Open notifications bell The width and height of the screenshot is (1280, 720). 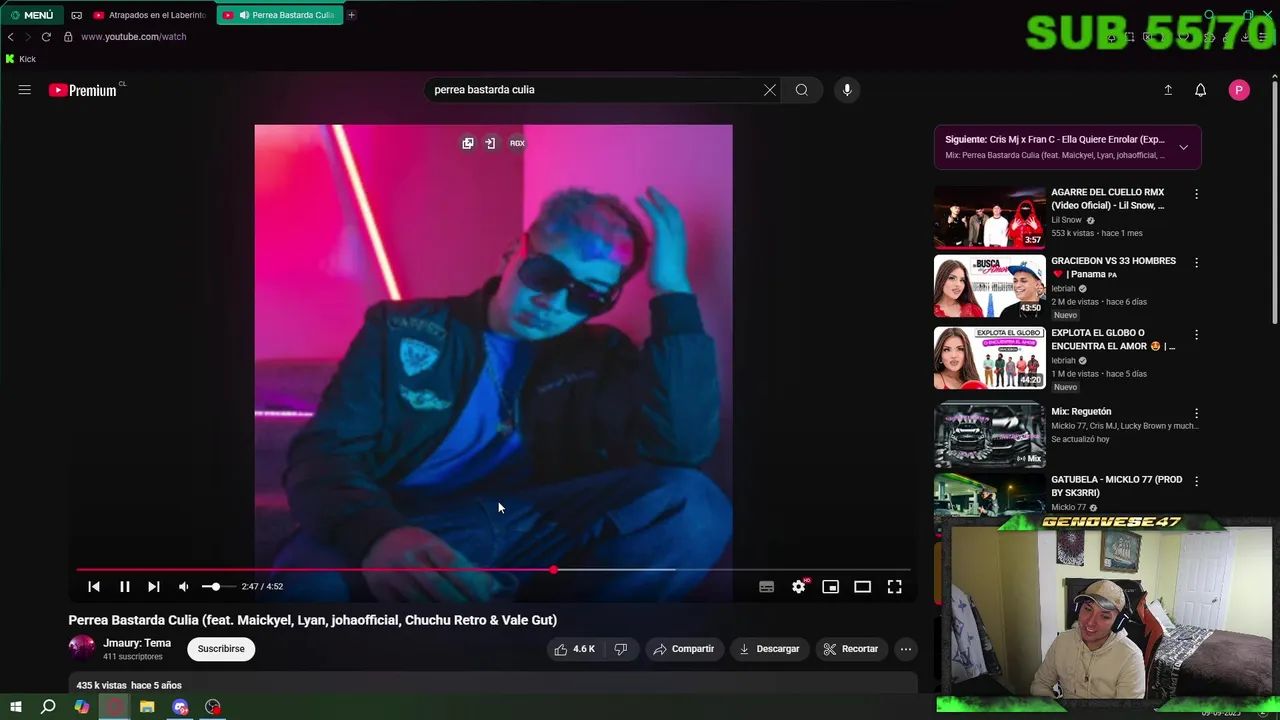1200,90
